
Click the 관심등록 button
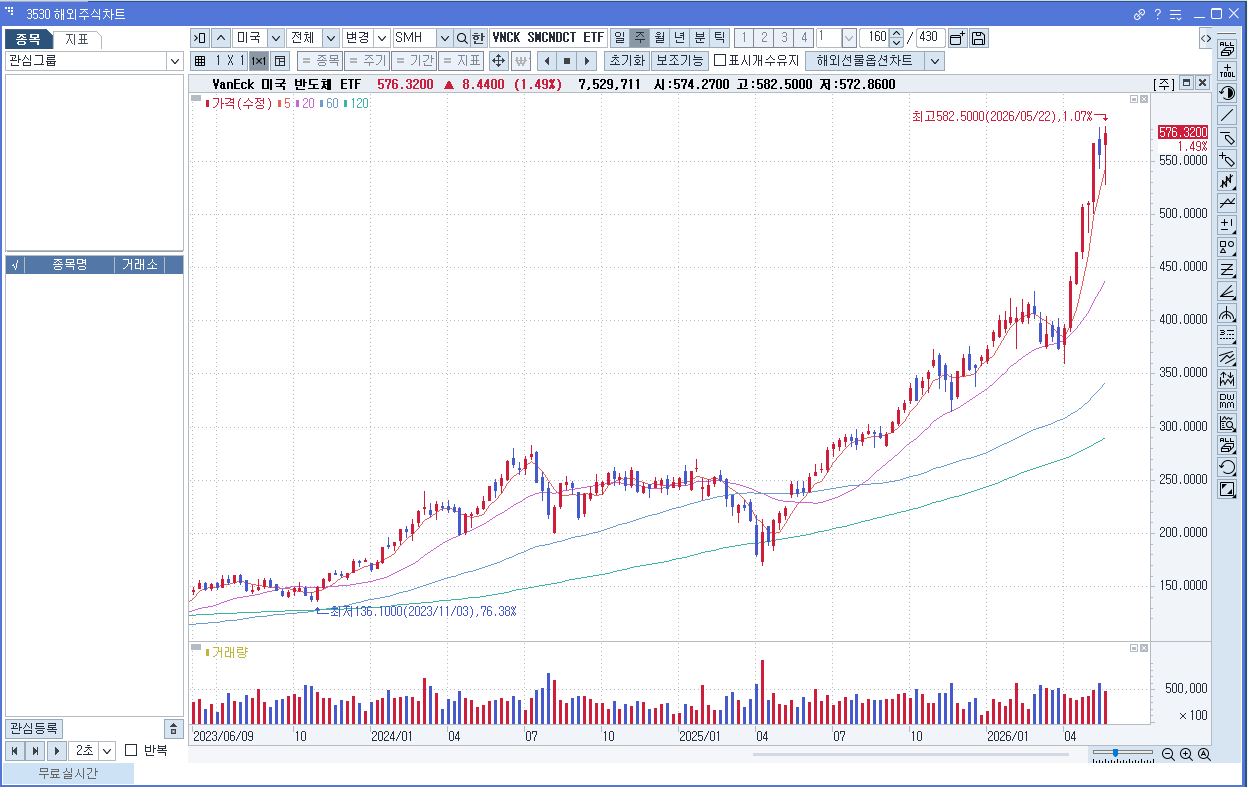pyautogui.click(x=34, y=728)
